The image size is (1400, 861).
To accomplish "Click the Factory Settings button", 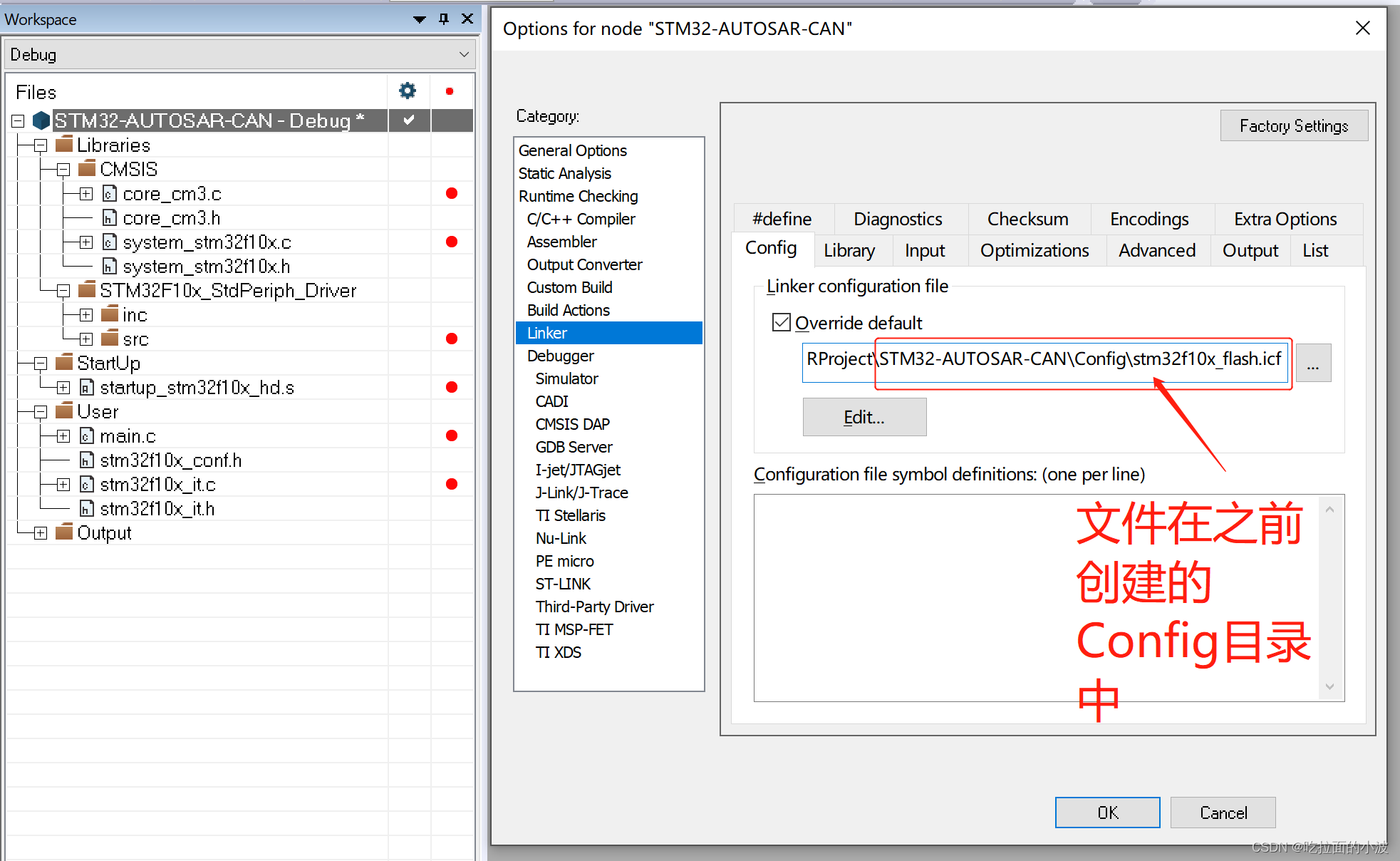I will (x=1293, y=126).
